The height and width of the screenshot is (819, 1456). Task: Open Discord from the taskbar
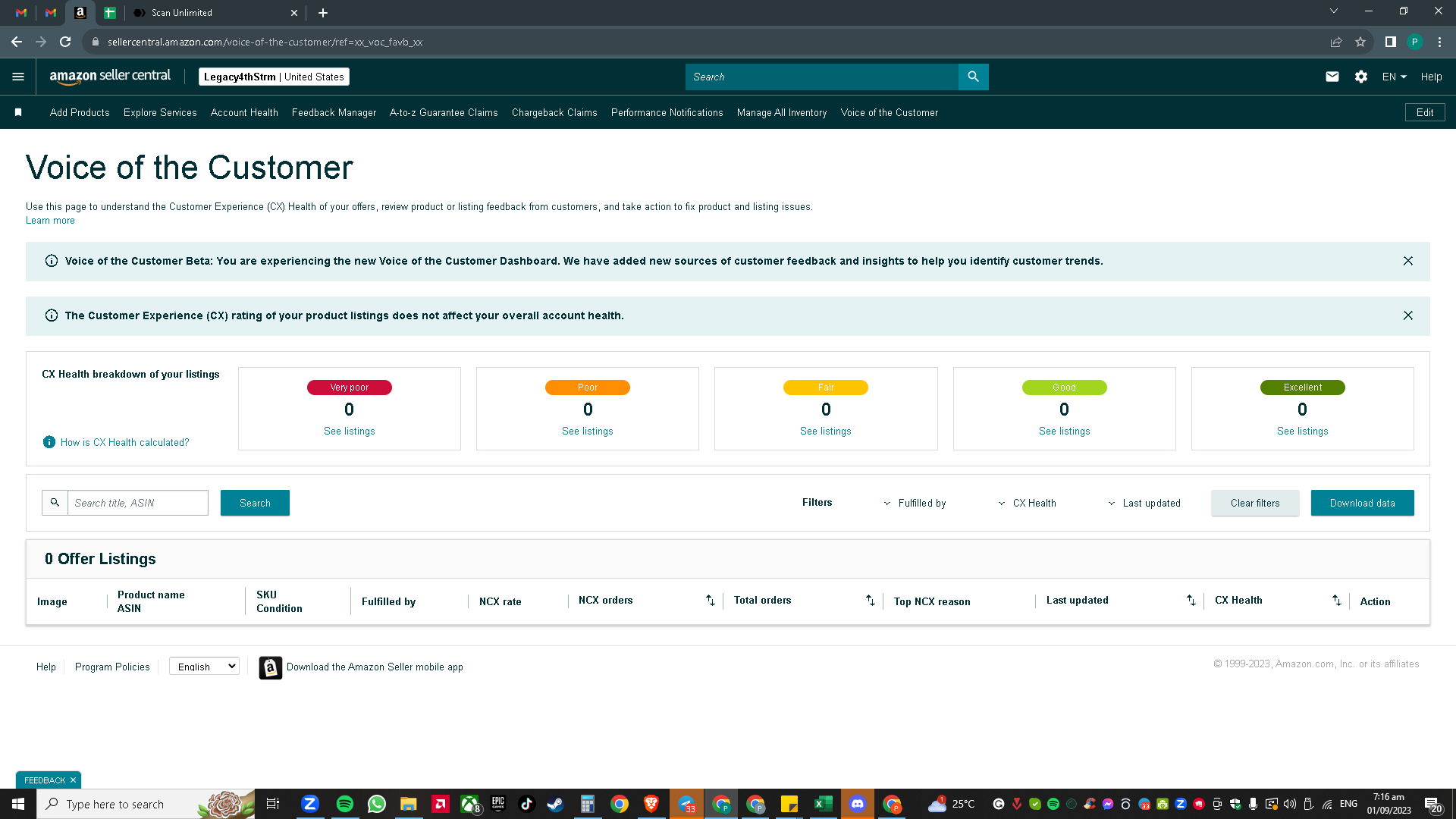coord(858,804)
